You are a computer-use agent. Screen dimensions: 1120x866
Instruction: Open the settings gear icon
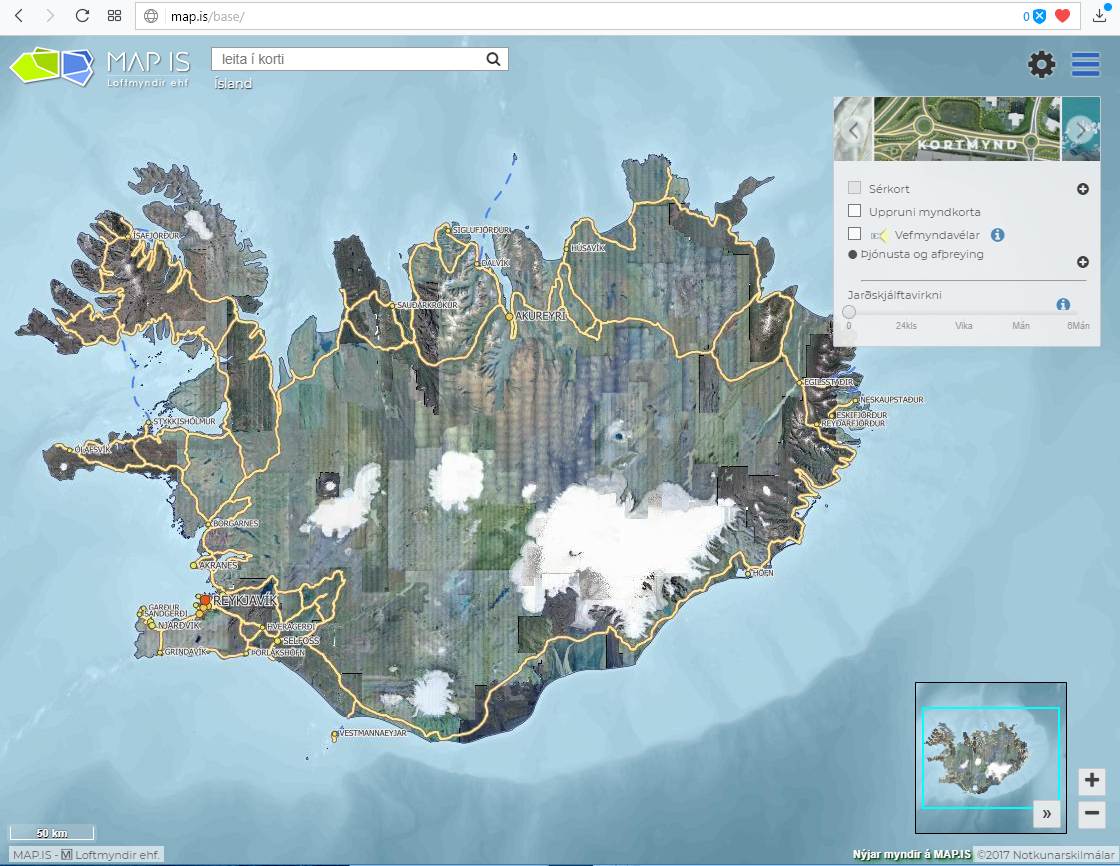tap(1041, 65)
